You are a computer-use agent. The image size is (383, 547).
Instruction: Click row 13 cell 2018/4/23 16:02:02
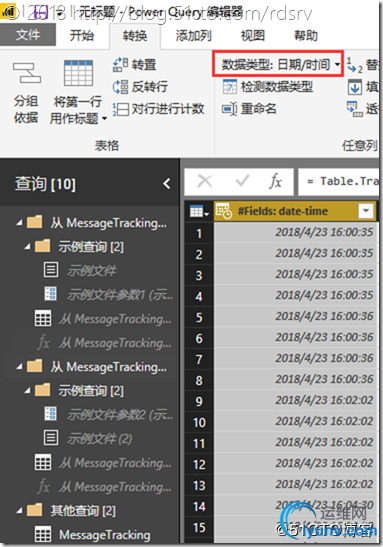pos(295,484)
